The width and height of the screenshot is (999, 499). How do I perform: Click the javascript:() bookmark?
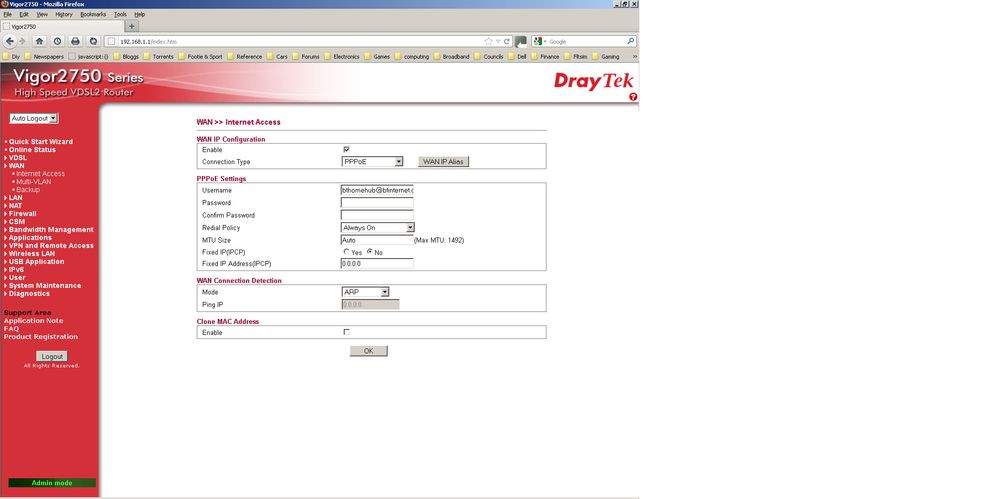88,56
